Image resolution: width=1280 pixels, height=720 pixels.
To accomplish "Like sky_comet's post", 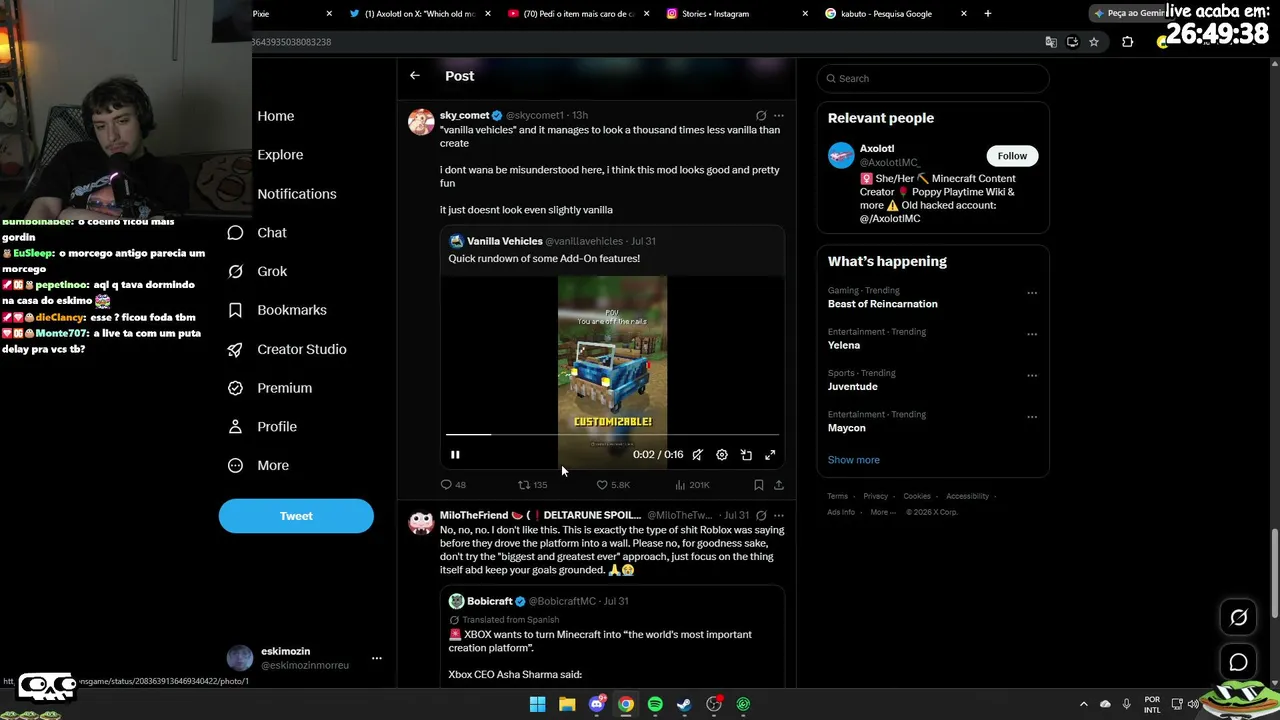I will tap(613, 485).
